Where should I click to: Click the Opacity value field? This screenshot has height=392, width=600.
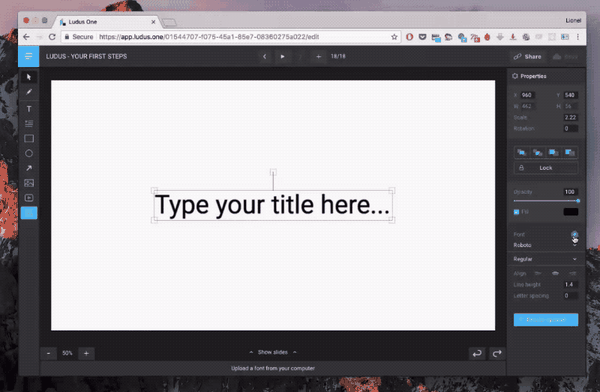(x=570, y=192)
